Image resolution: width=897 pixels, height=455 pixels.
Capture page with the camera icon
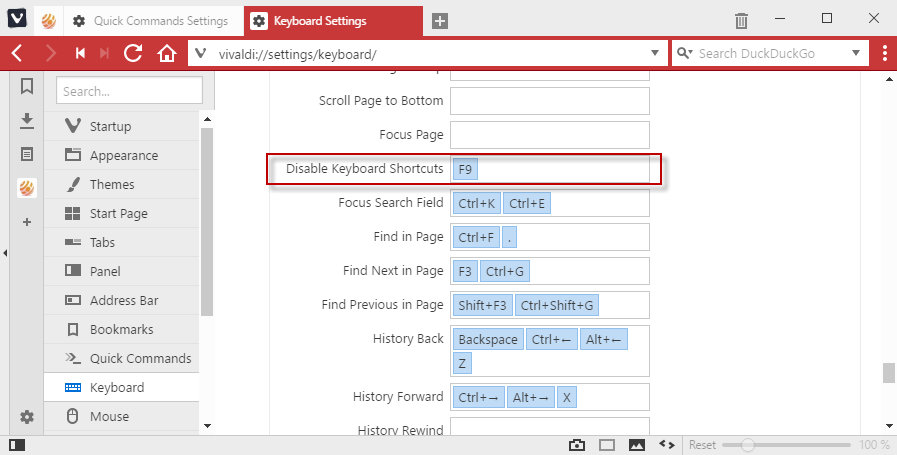pyautogui.click(x=577, y=445)
